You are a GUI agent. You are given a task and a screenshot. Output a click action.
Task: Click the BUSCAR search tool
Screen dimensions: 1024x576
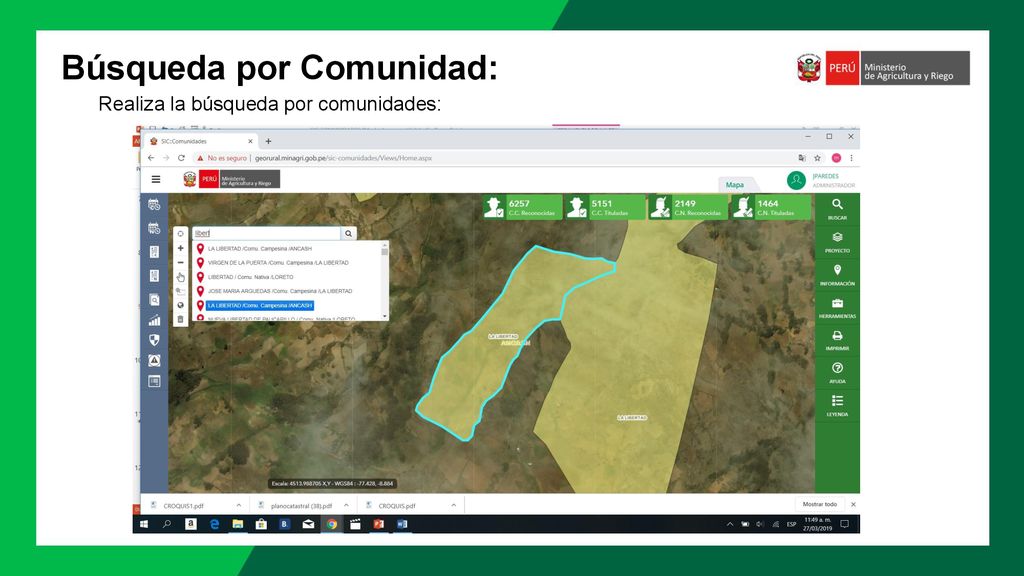[x=837, y=209]
